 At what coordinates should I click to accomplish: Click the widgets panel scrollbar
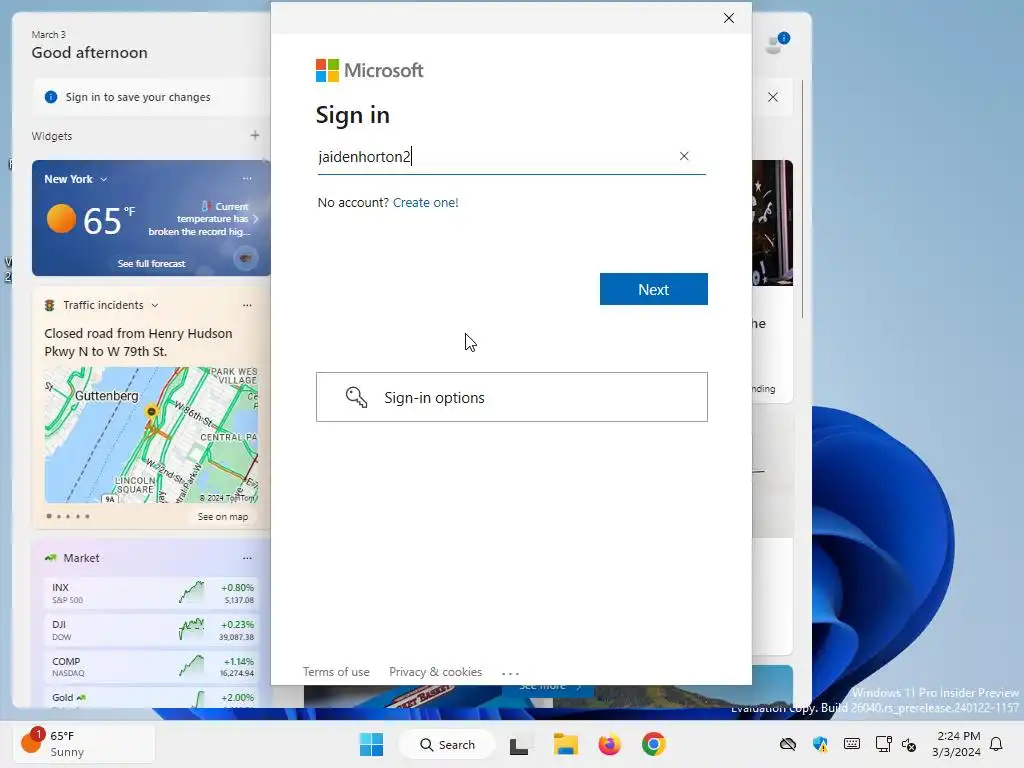tap(803, 199)
